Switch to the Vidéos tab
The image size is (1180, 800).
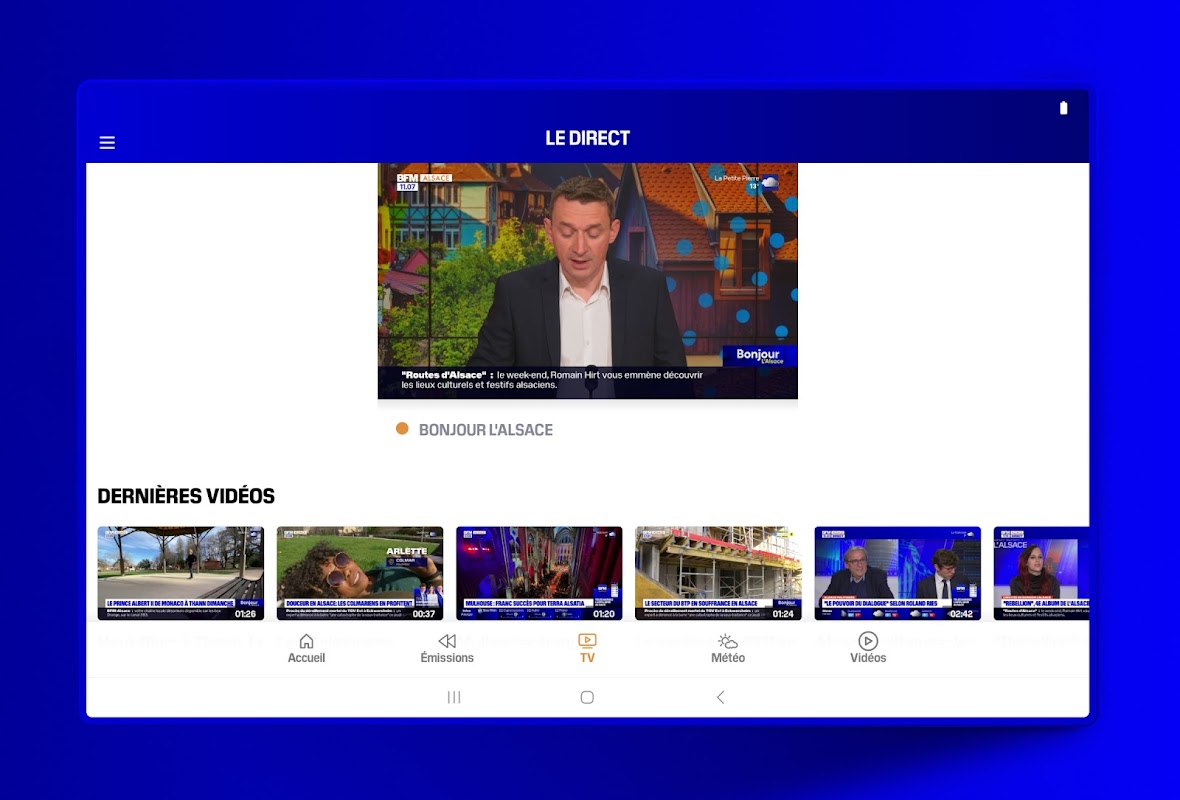[868, 648]
